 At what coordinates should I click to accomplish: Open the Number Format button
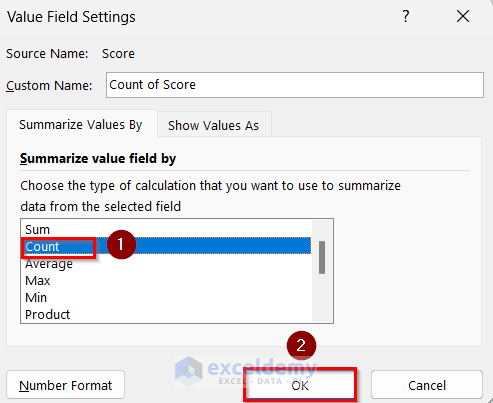(x=65, y=385)
